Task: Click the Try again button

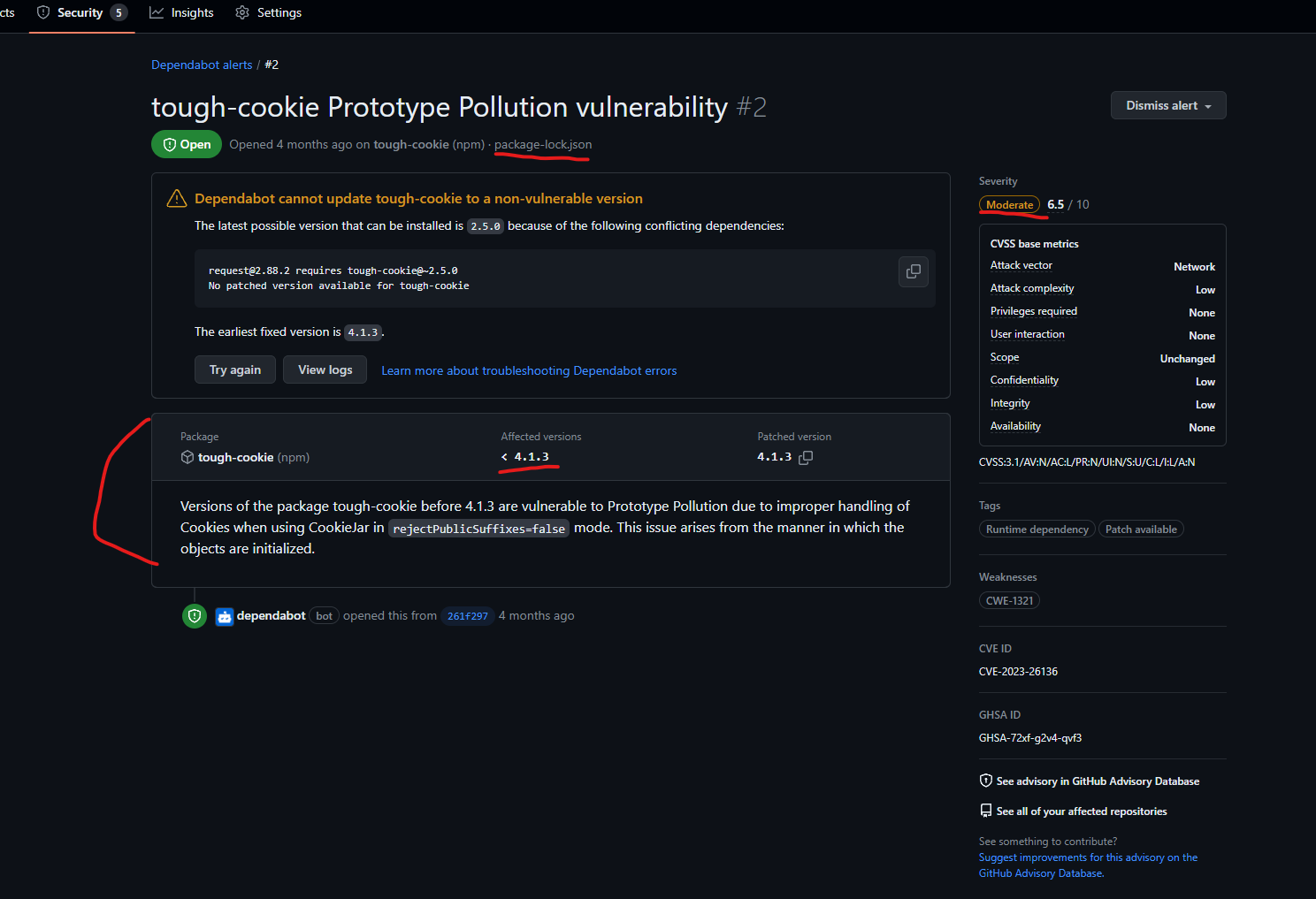Action: point(235,370)
